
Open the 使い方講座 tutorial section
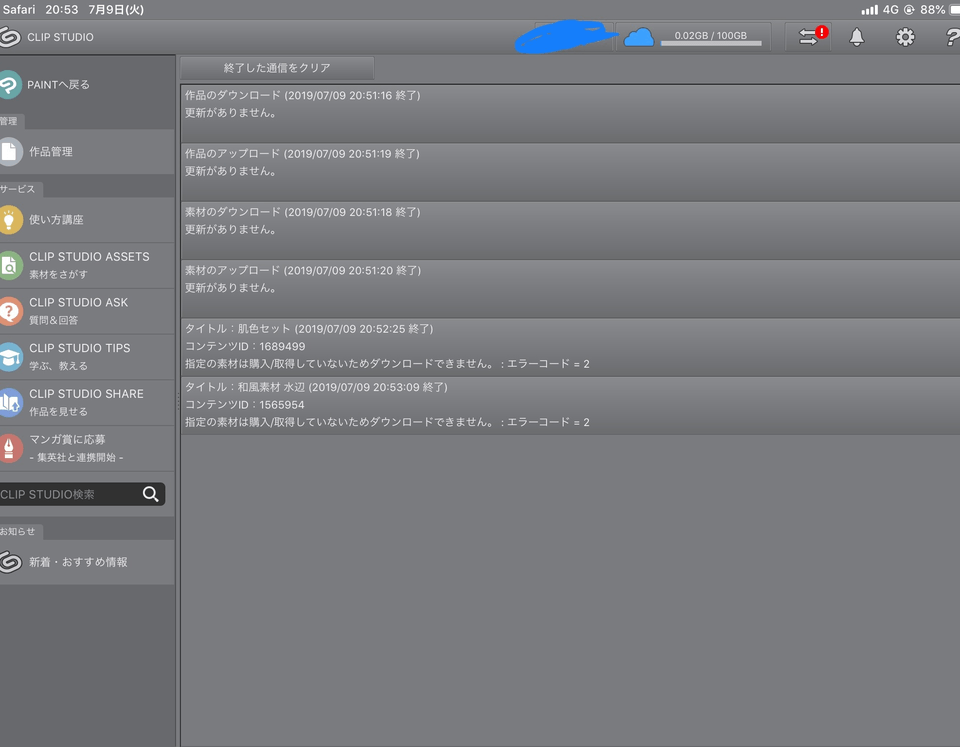[x=56, y=220]
